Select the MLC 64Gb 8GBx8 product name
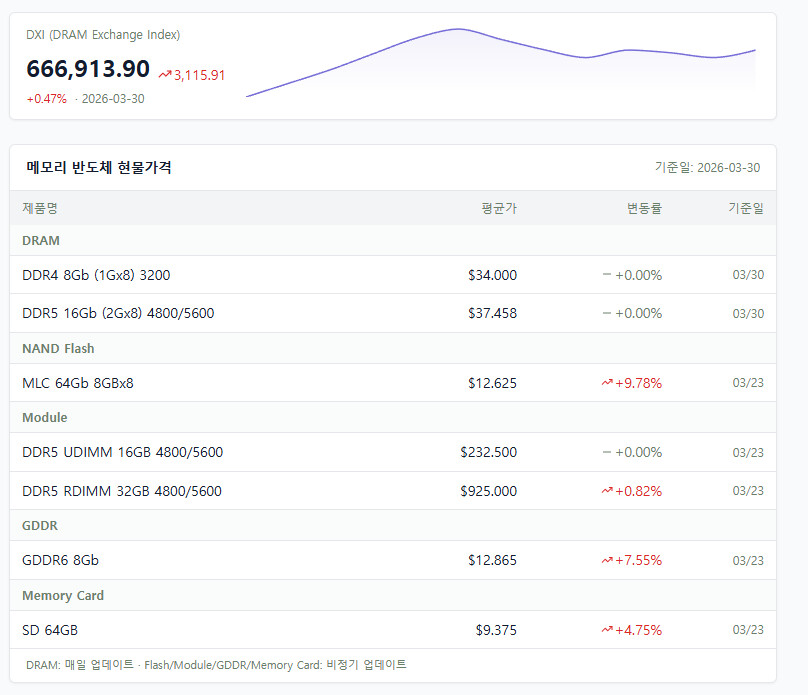 pos(78,383)
